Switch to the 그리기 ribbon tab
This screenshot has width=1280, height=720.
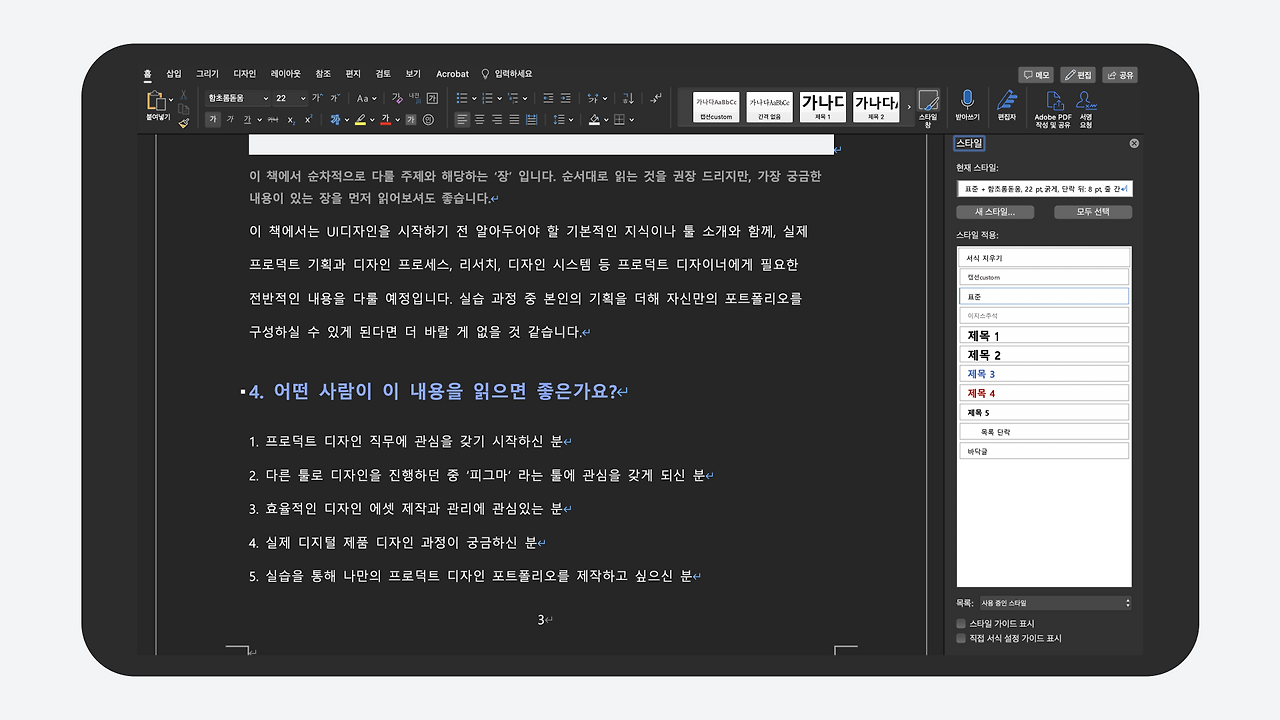click(x=207, y=74)
